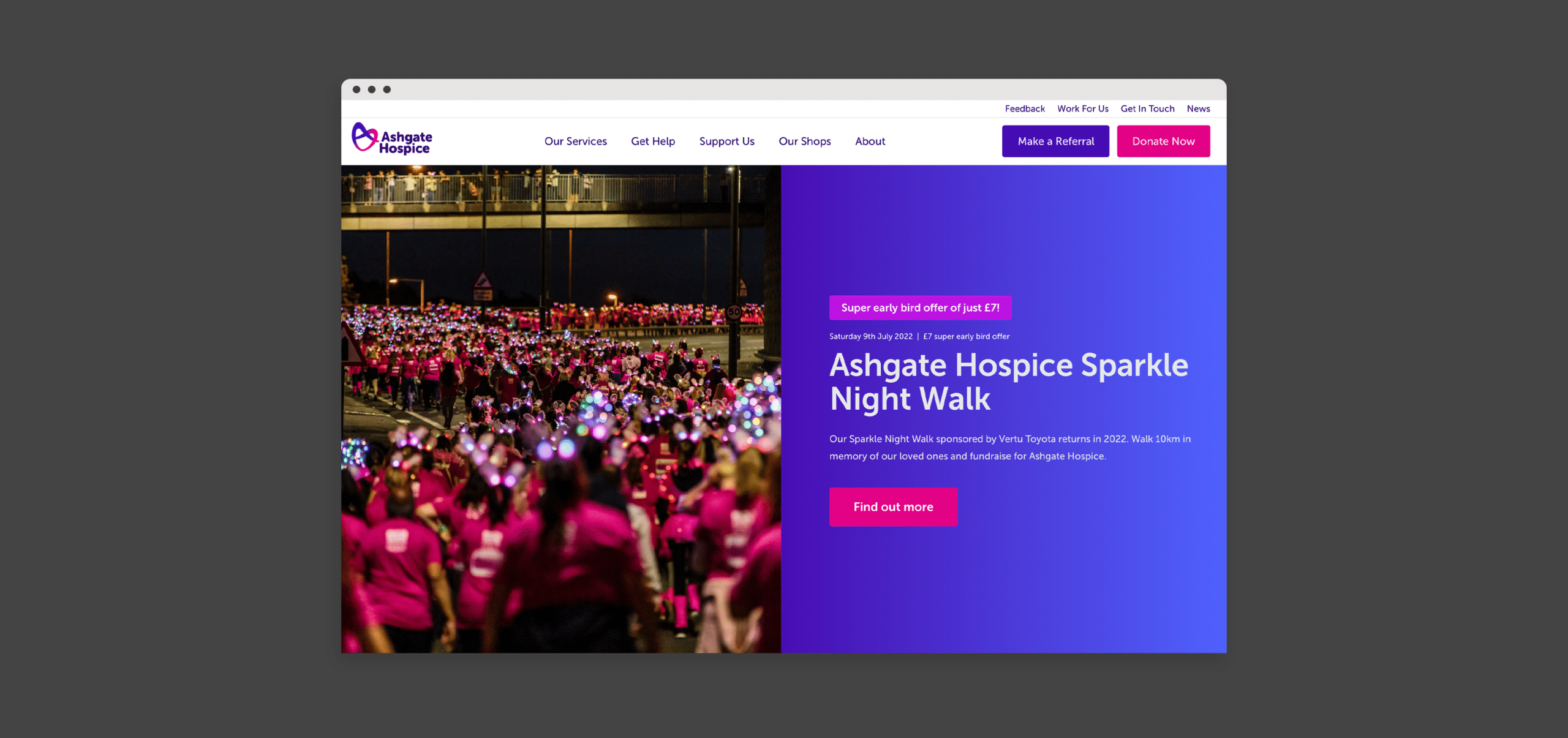Open the Get In Touch link
This screenshot has width=1568, height=738.
click(x=1147, y=109)
